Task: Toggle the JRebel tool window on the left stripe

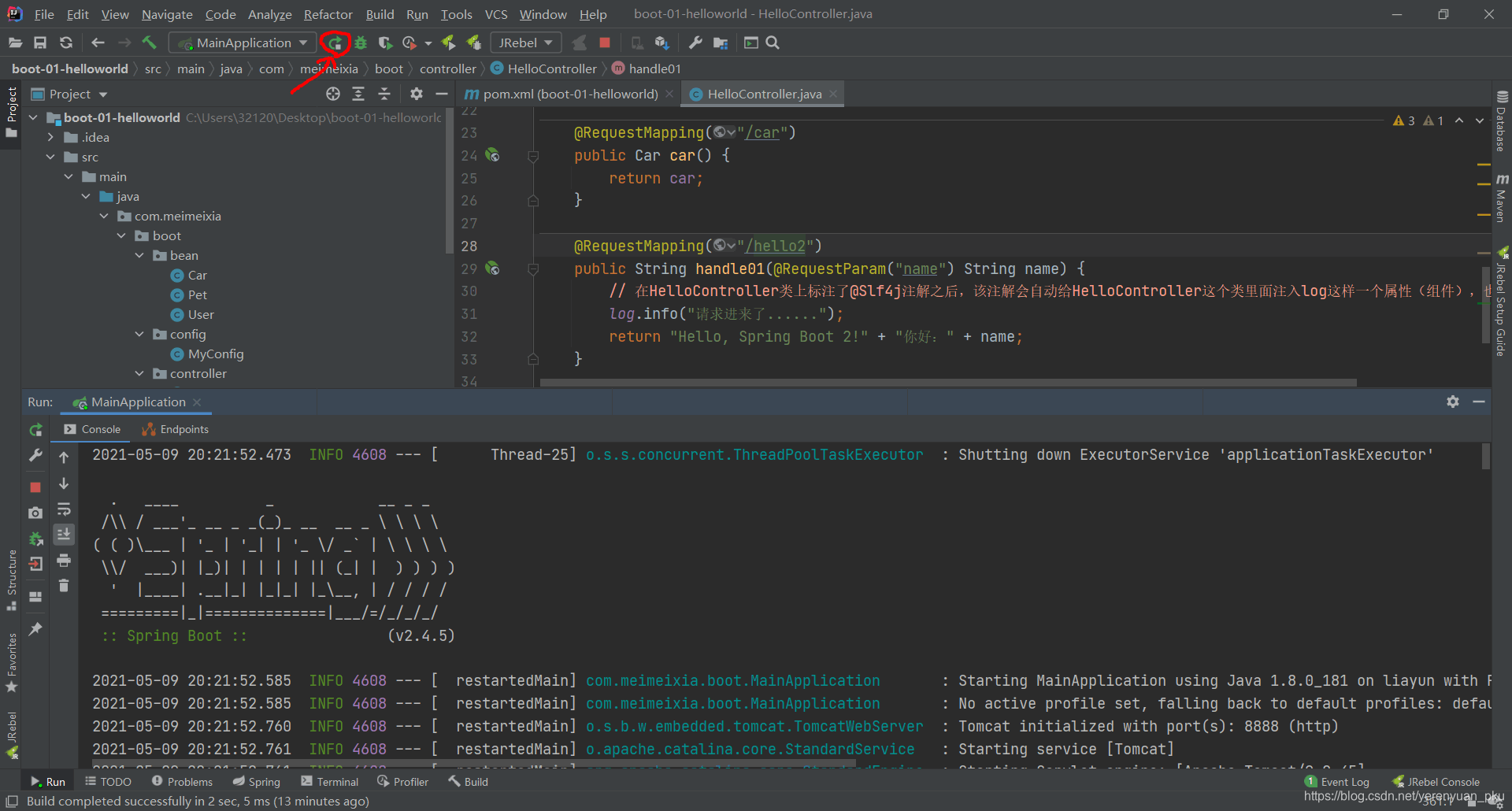Action: coord(11,735)
